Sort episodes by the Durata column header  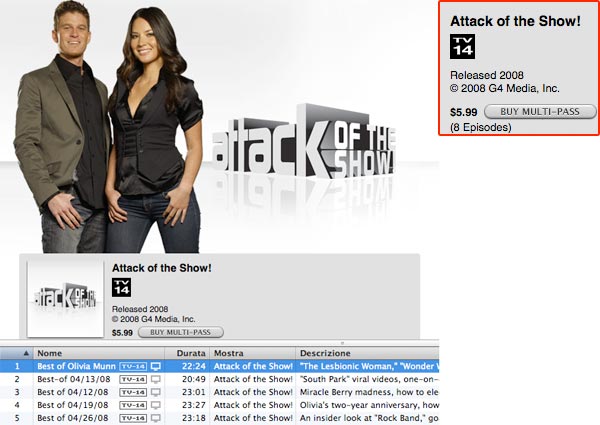[x=187, y=353]
